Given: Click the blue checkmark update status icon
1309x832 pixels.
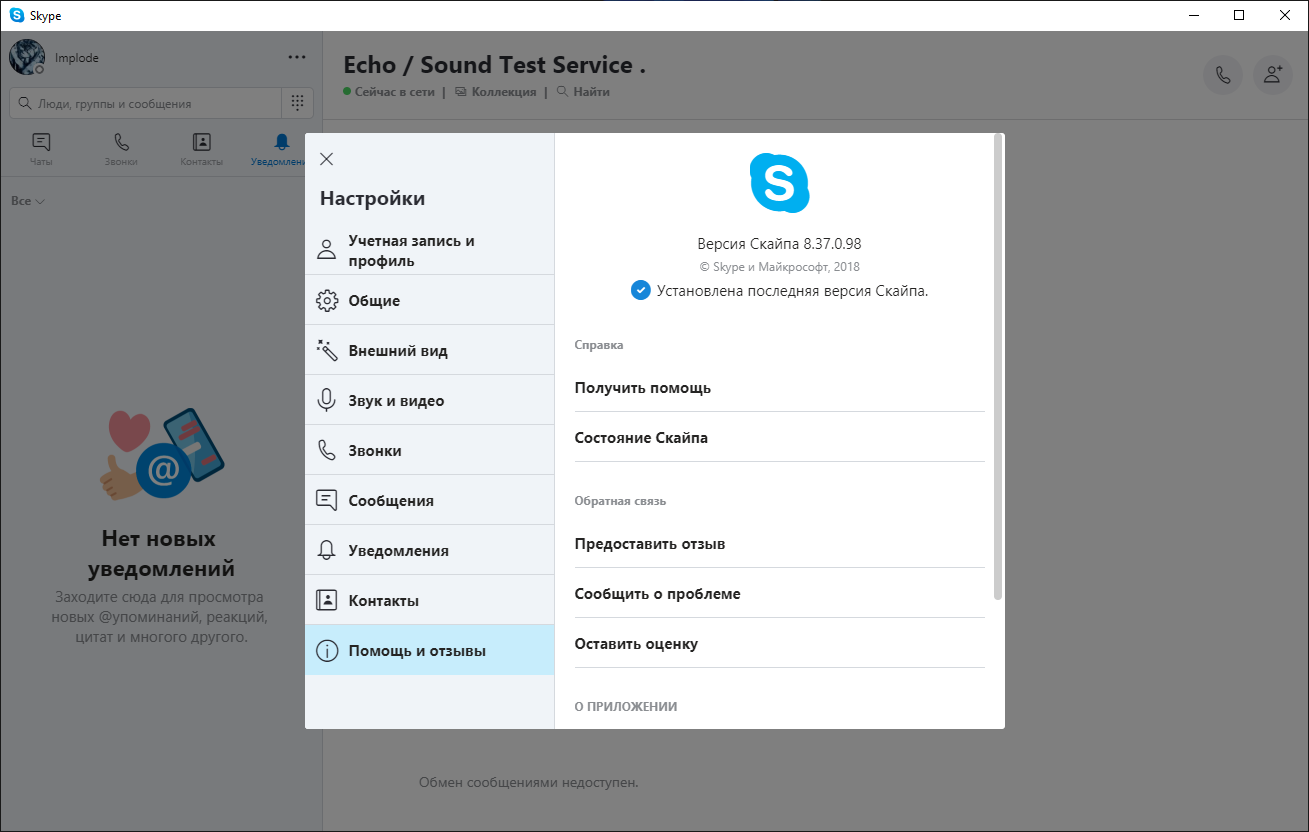Looking at the screenshot, I should pos(640,290).
